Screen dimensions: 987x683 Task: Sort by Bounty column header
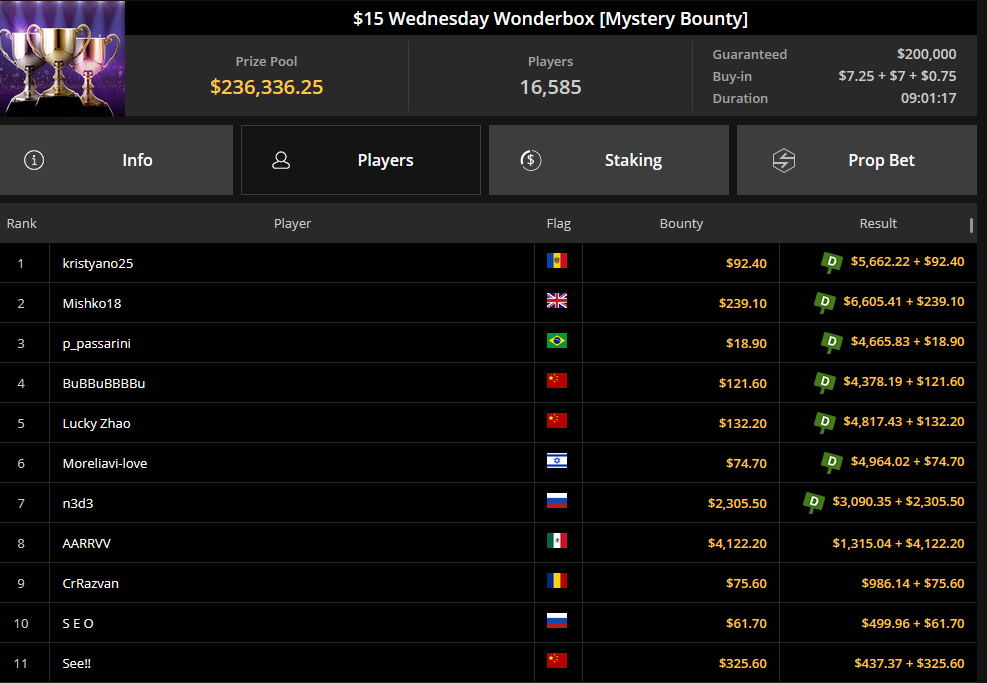click(681, 223)
